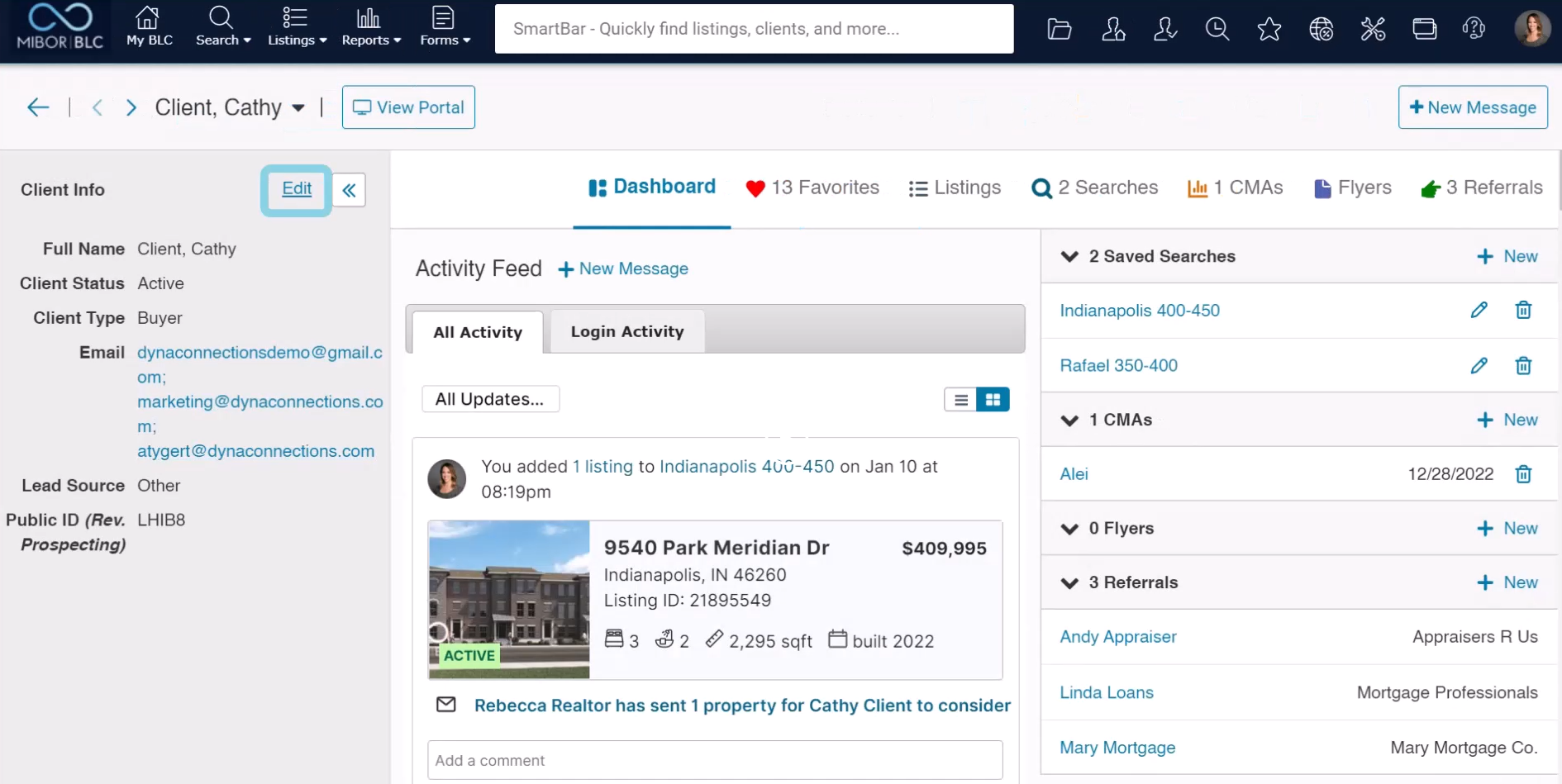Open the user profile avatar
1562x784 pixels.
(x=1532, y=29)
